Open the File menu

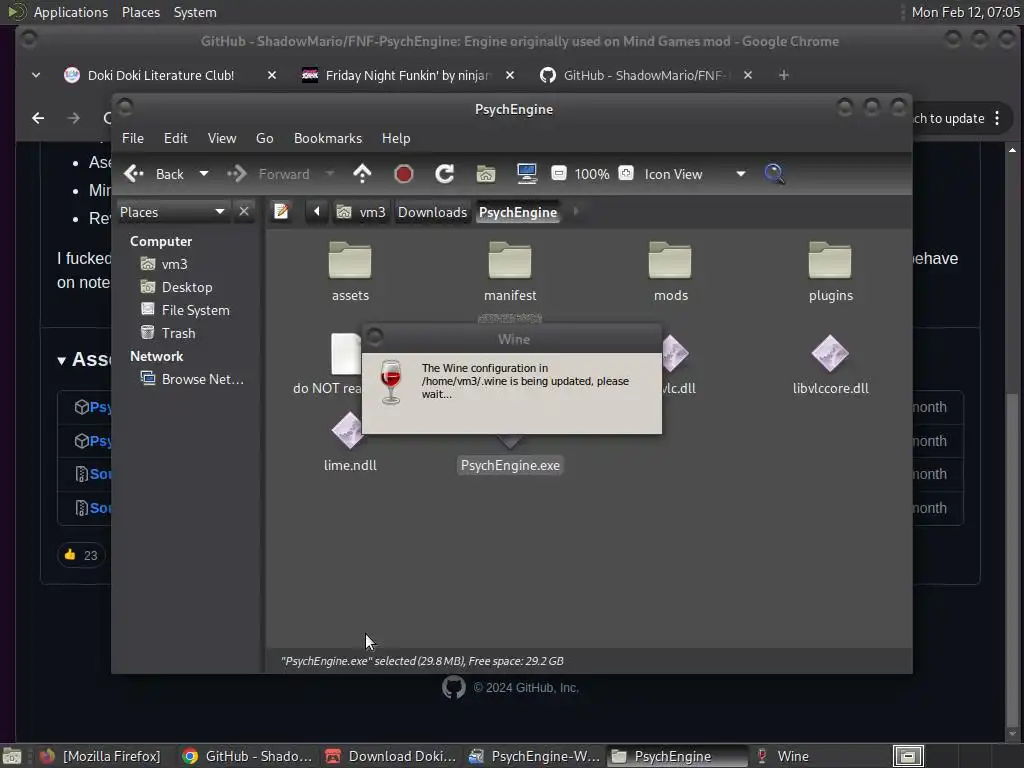click(133, 138)
